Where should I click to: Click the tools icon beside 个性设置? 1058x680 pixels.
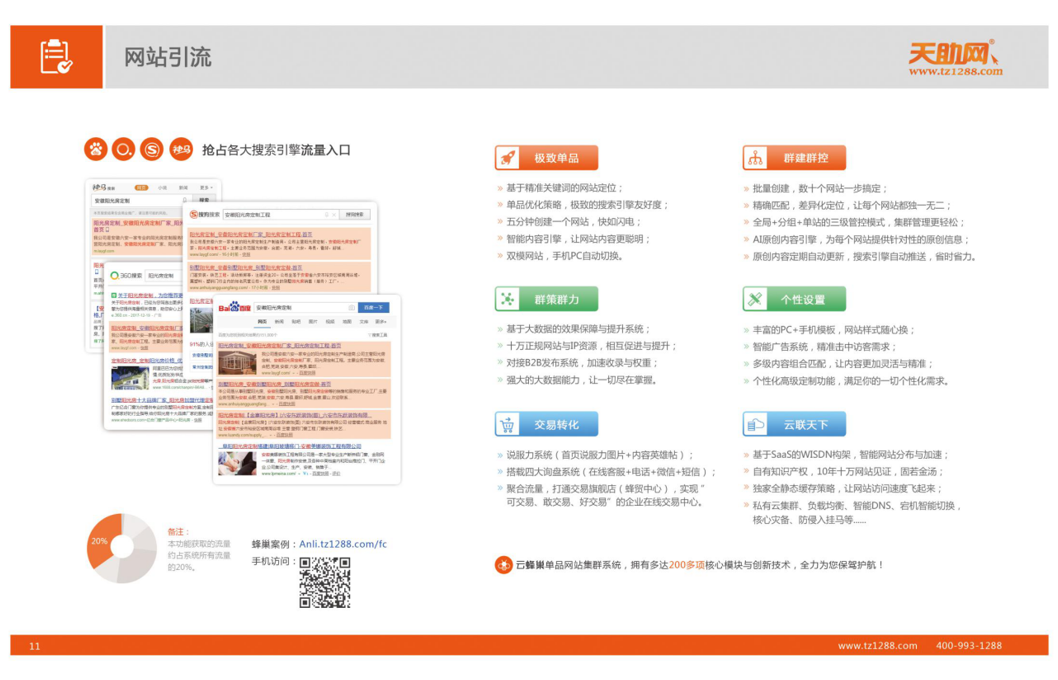(x=754, y=299)
